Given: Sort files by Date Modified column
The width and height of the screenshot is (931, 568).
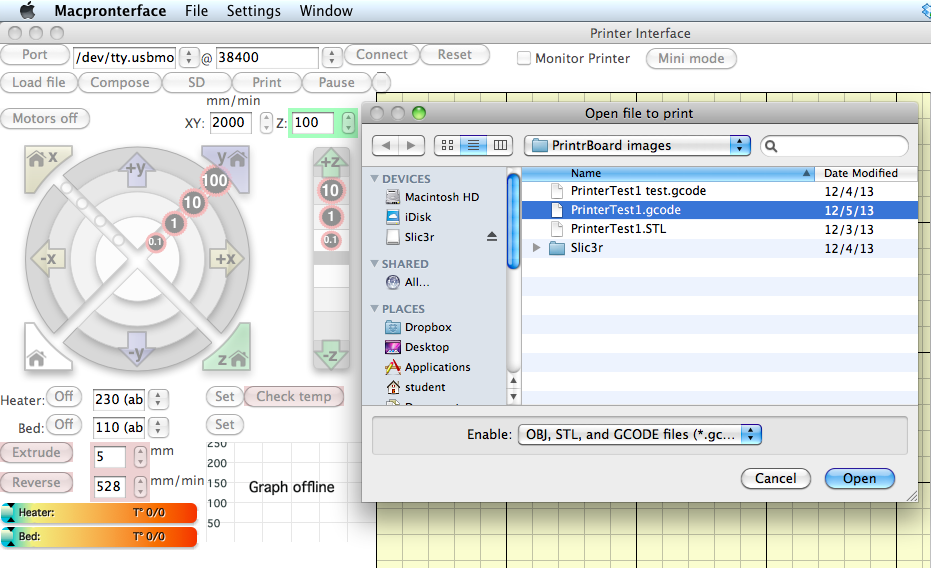Looking at the screenshot, I should [866, 173].
